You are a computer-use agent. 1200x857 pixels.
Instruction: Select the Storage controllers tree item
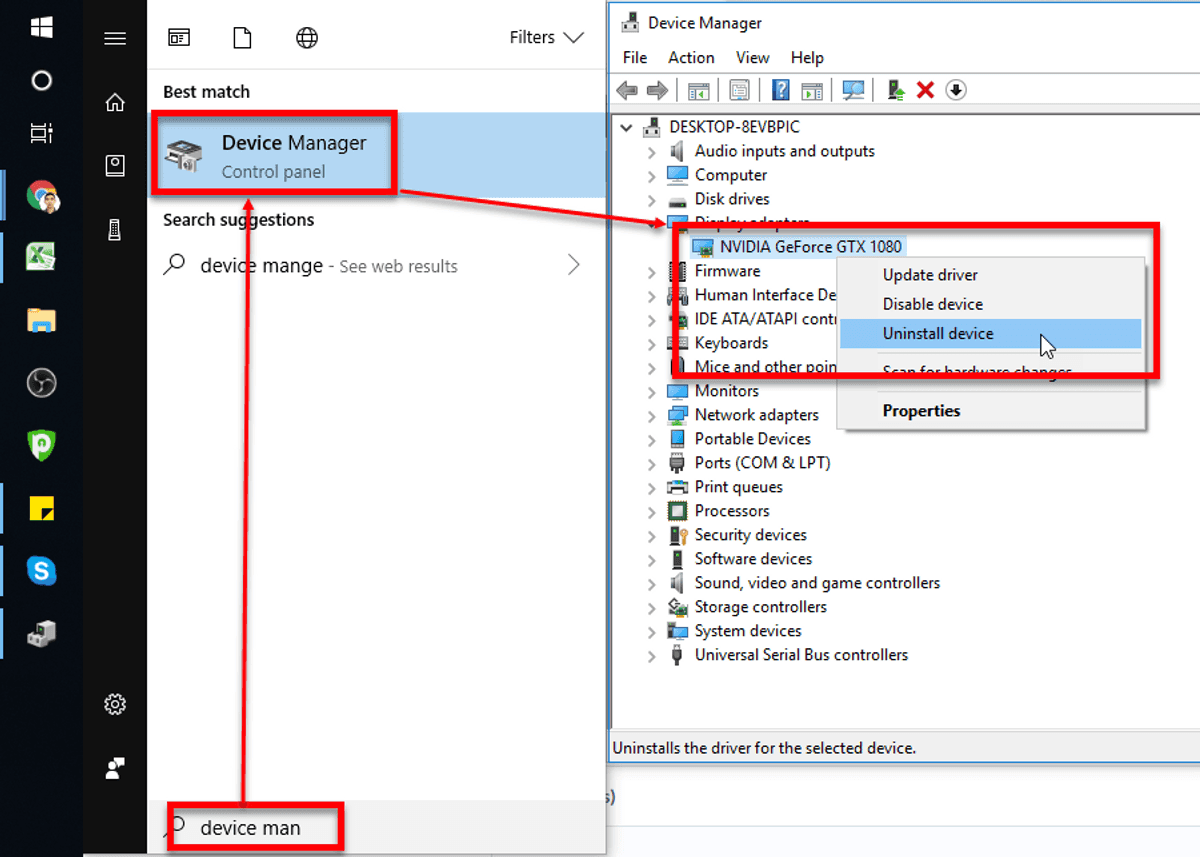(x=760, y=607)
